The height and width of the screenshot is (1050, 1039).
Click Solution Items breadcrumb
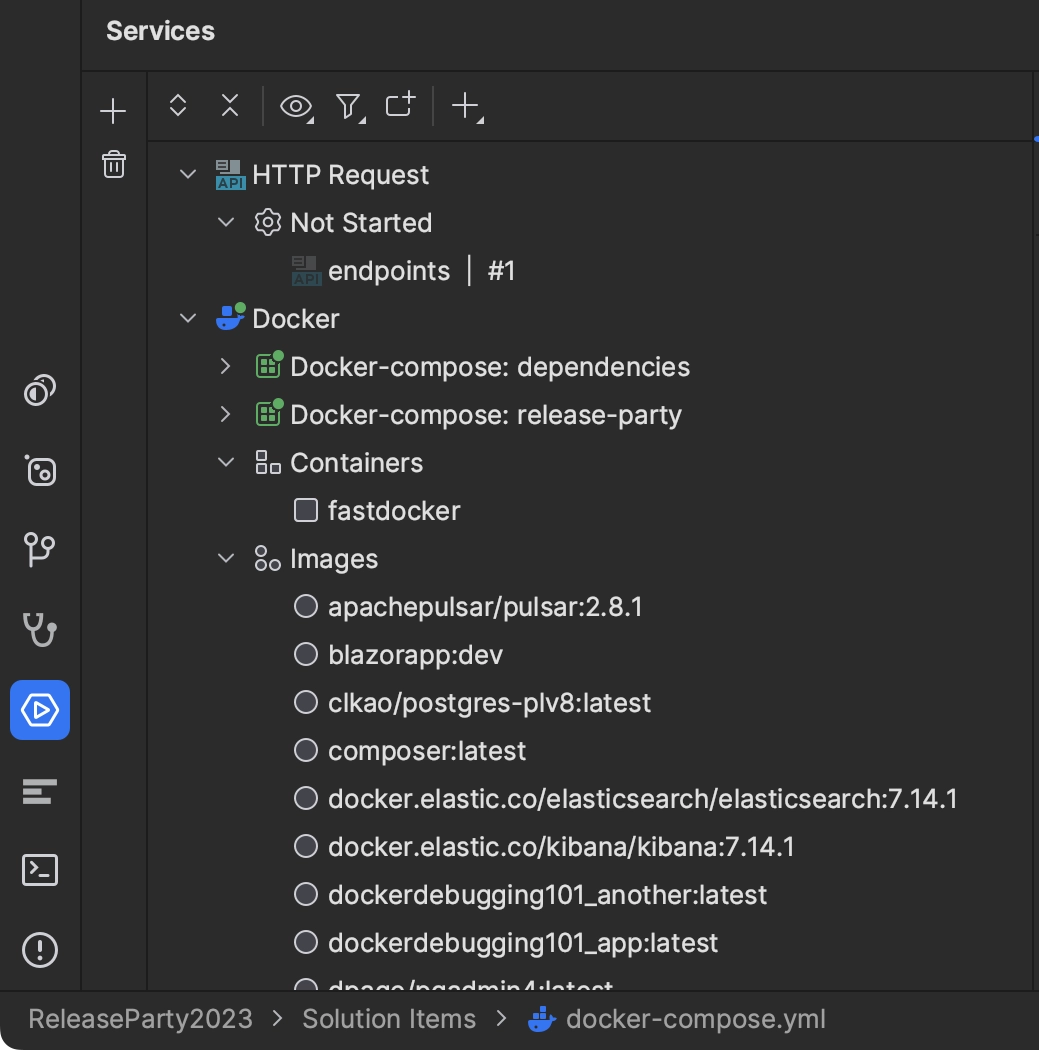tap(389, 1019)
